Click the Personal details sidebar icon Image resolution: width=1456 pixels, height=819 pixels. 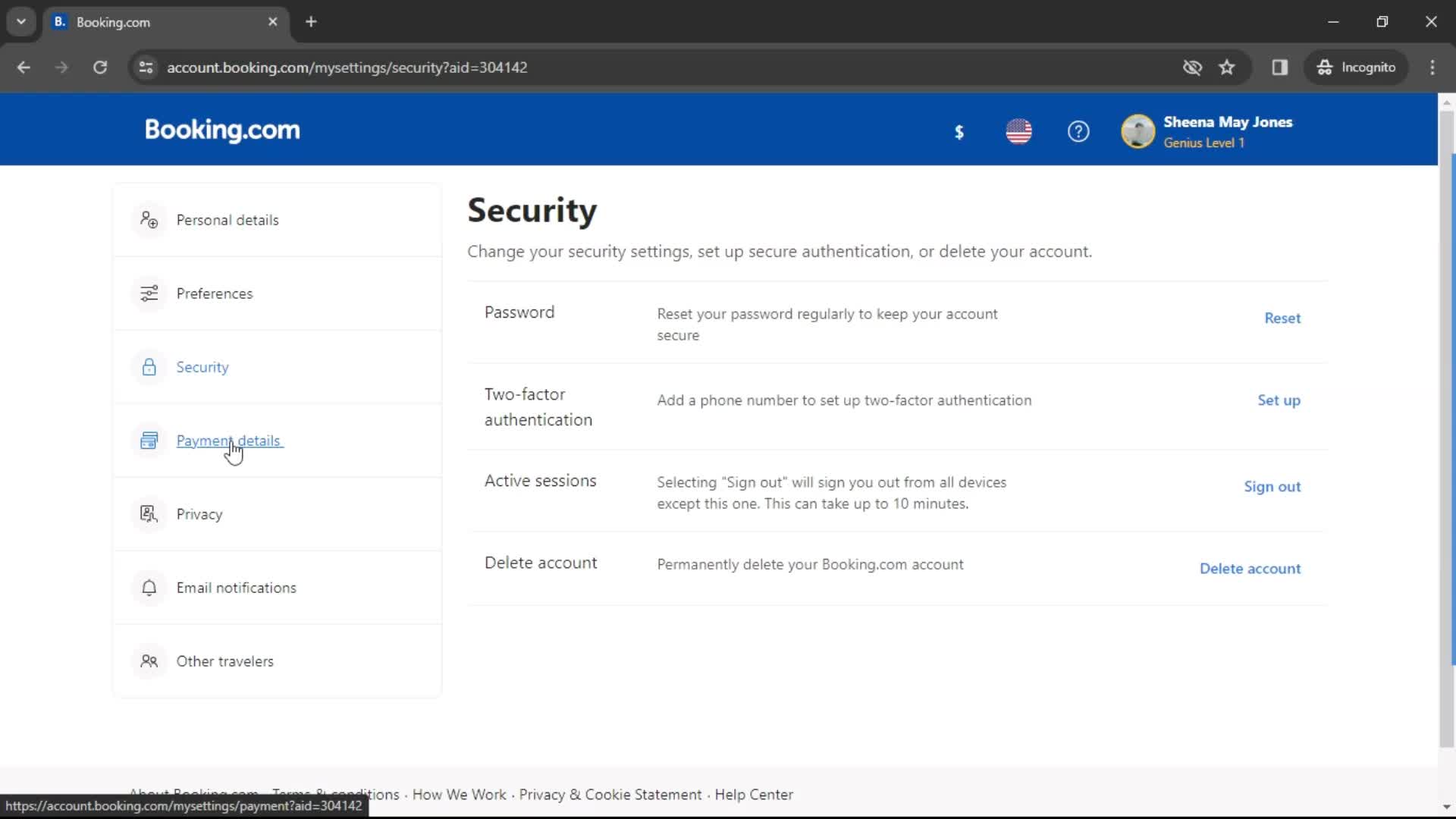[148, 219]
